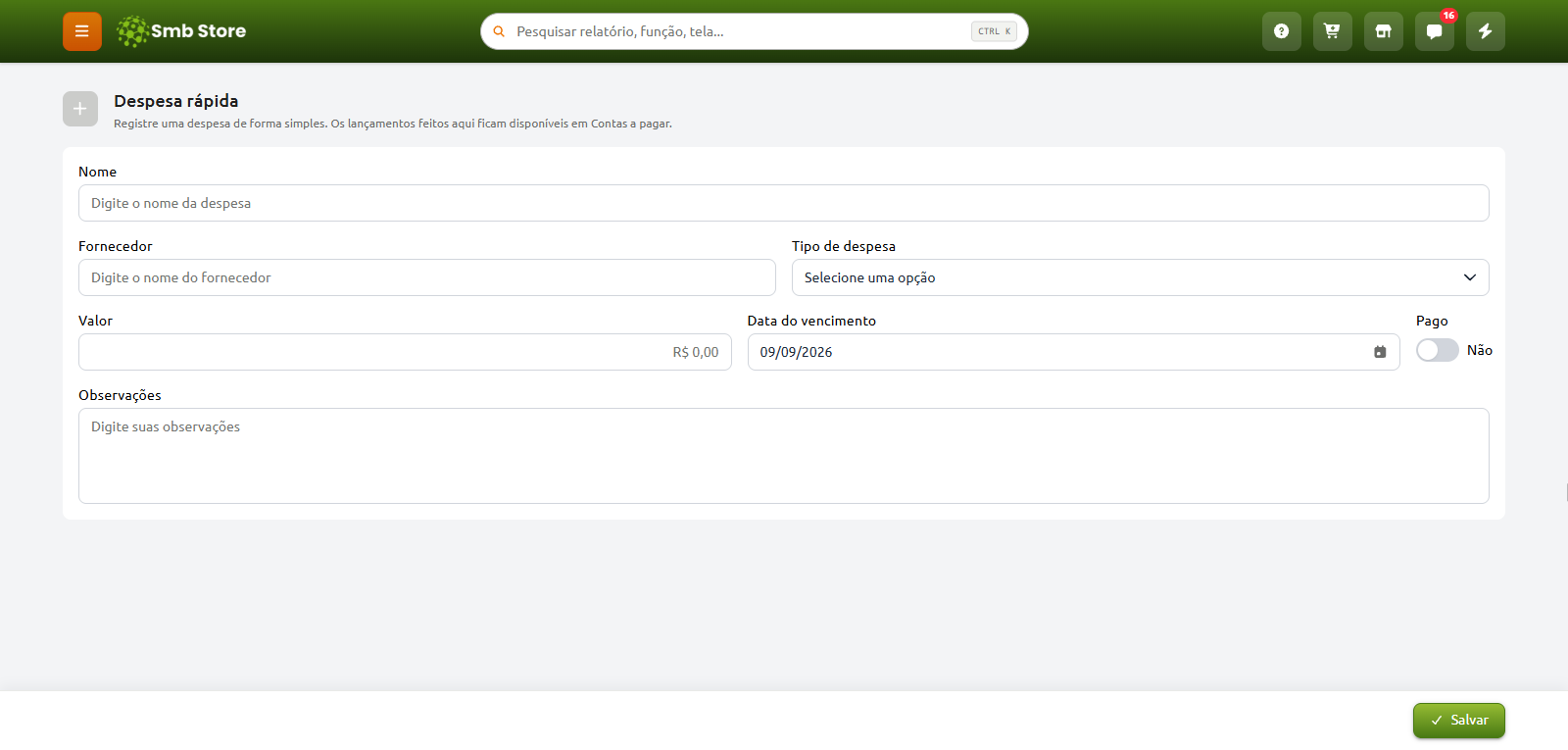This screenshot has height=750, width=1568.
Task: Click the 'Registre uma despesa' description text
Action: [393, 124]
